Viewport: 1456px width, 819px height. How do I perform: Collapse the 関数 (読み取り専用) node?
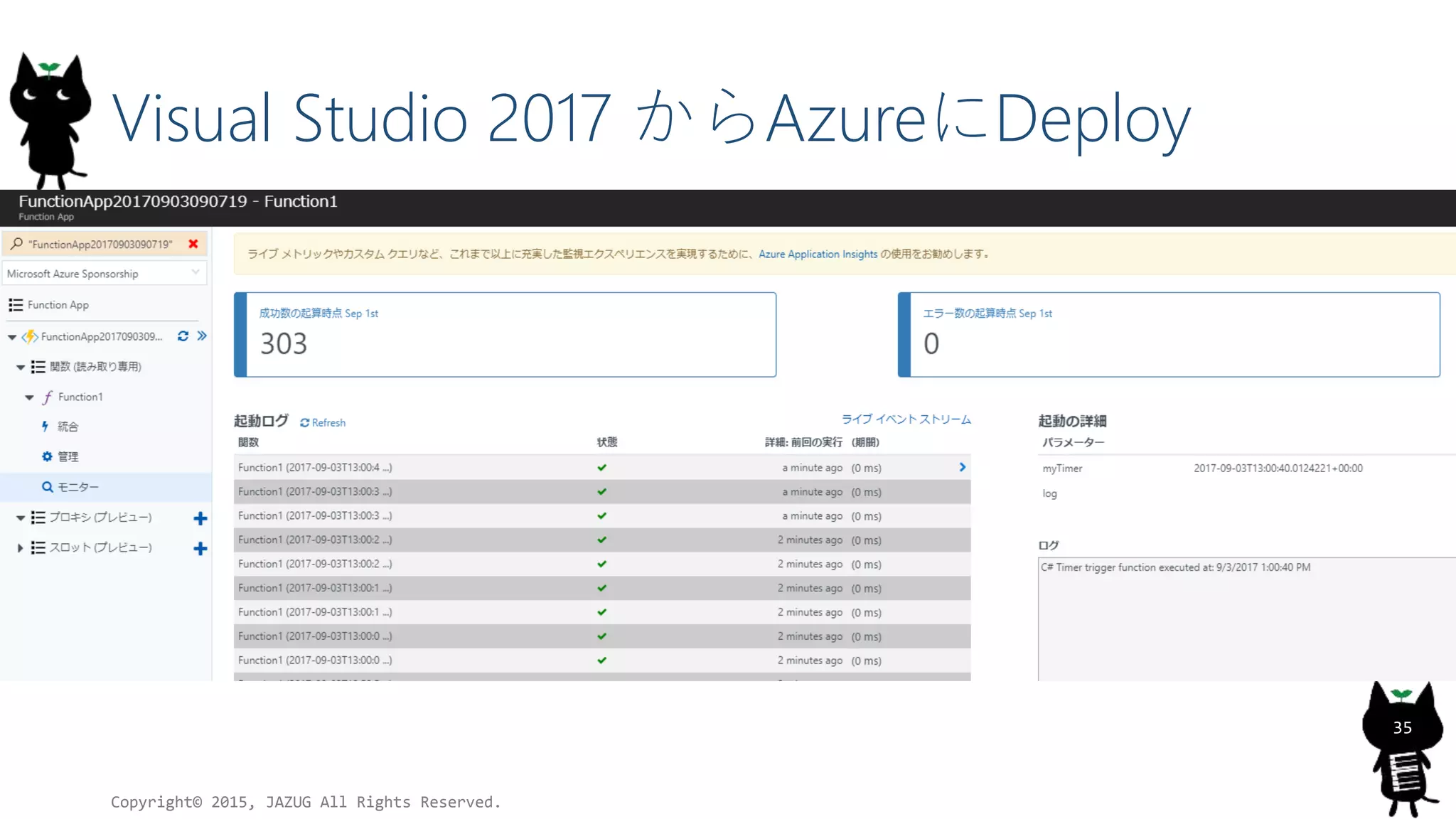21,367
